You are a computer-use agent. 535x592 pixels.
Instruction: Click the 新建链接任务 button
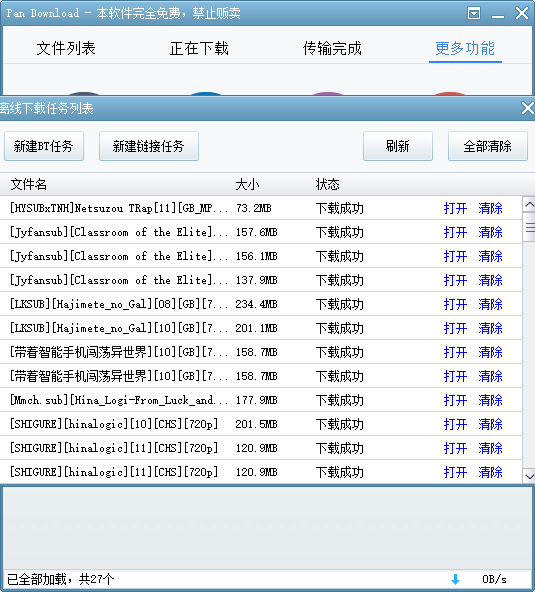coord(149,146)
